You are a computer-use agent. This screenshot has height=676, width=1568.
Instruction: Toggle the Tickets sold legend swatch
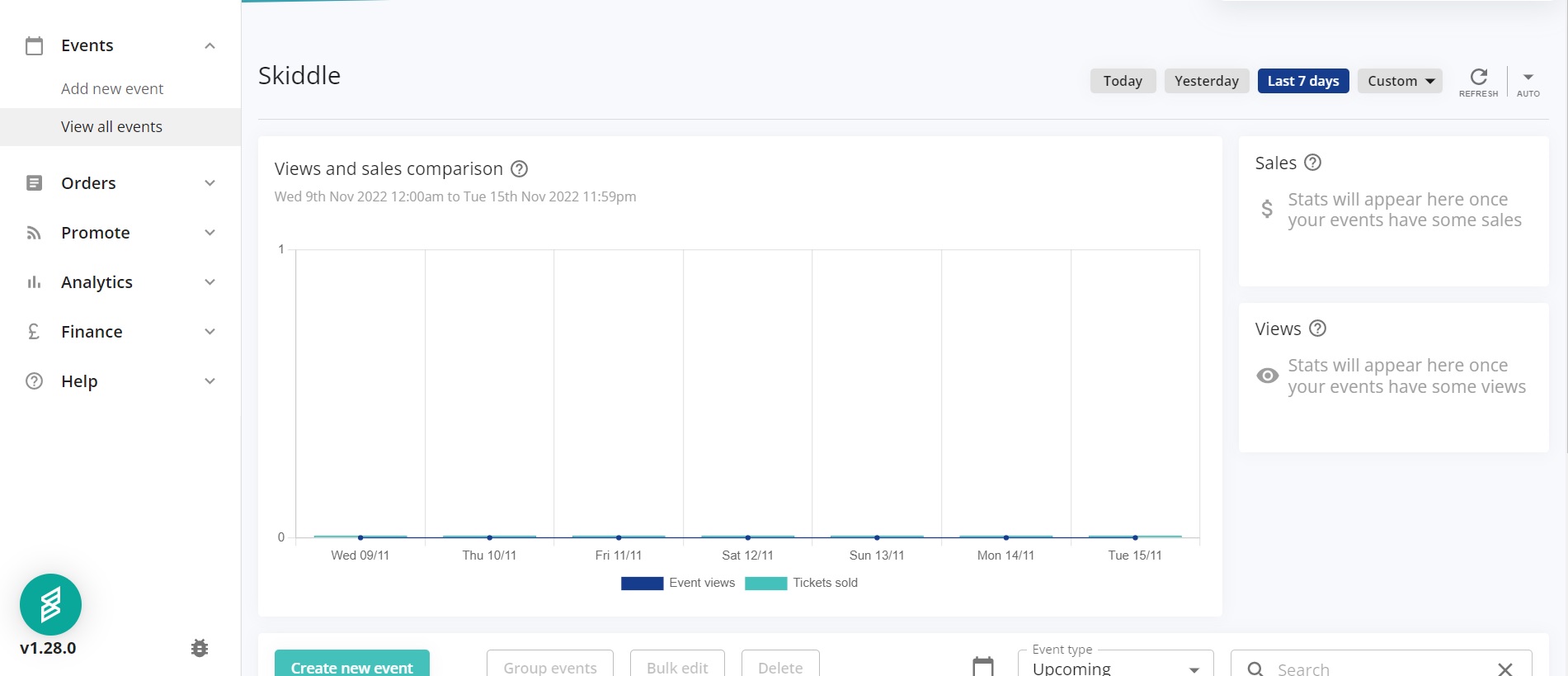765,584
